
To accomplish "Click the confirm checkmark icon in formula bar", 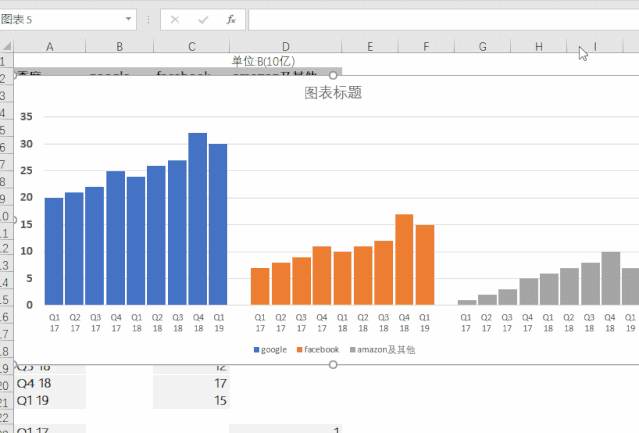I will point(203,20).
